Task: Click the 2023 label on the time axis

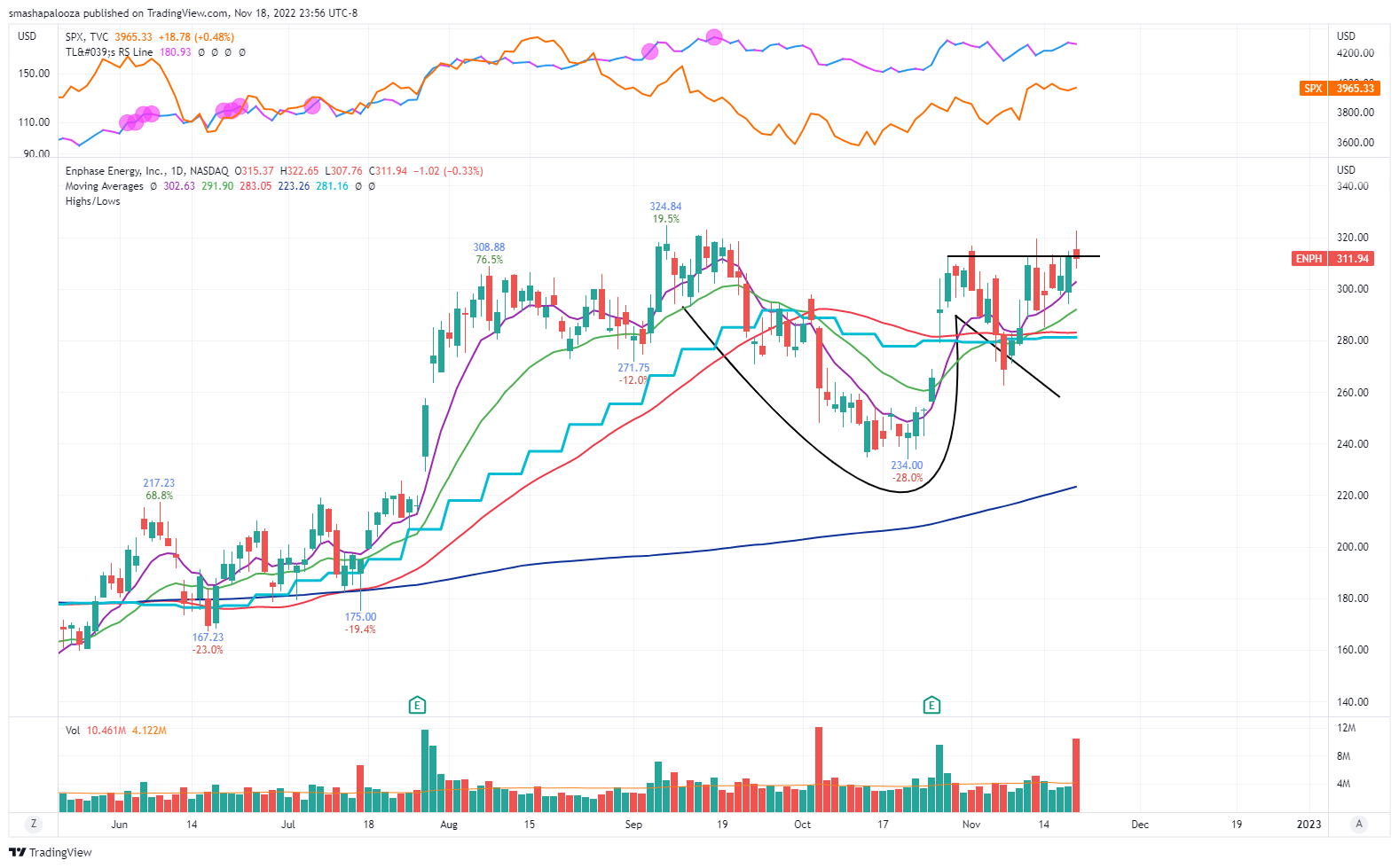Action: 1309,825
